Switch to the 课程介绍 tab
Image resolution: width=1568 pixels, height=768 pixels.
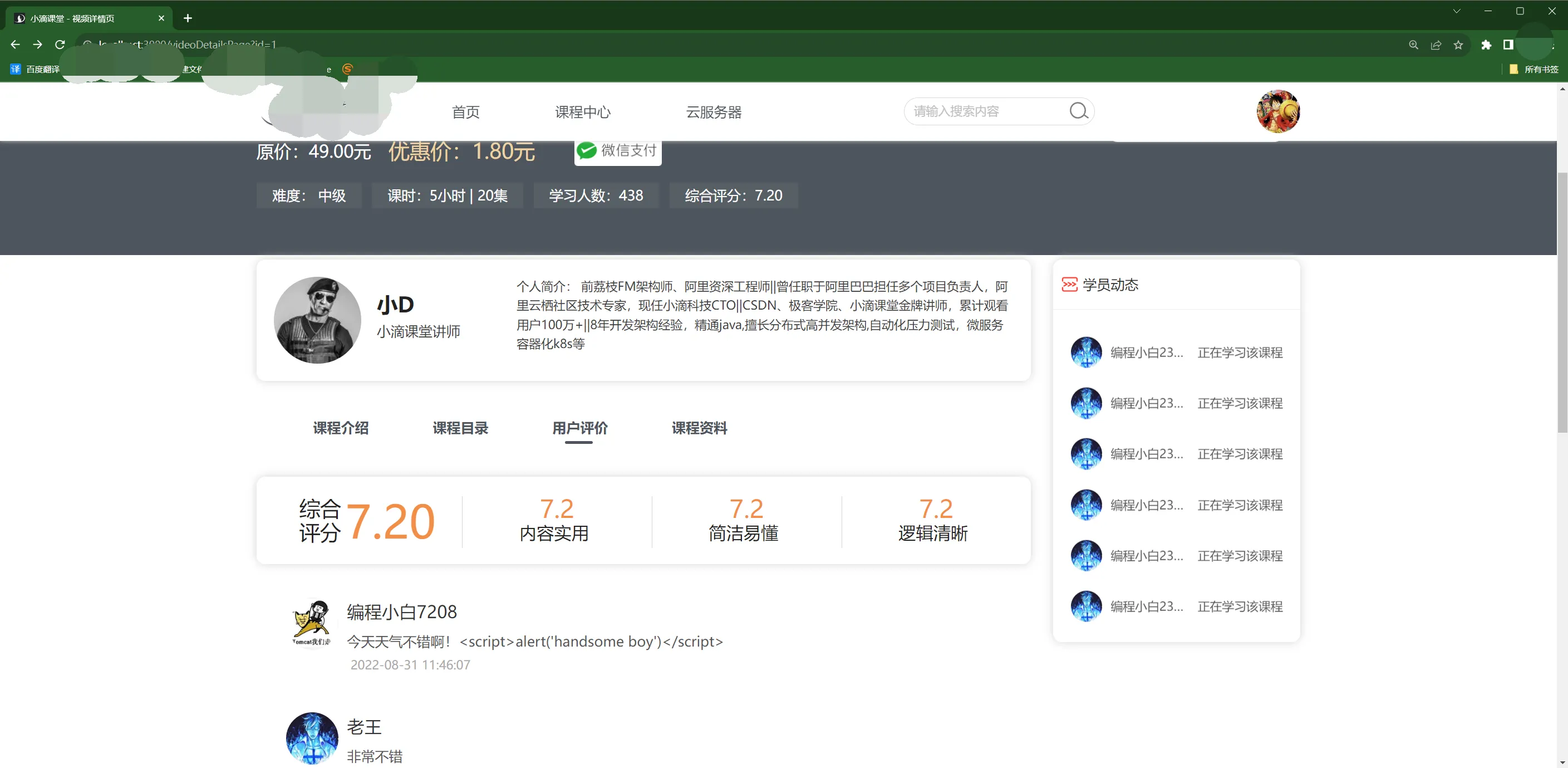click(341, 428)
